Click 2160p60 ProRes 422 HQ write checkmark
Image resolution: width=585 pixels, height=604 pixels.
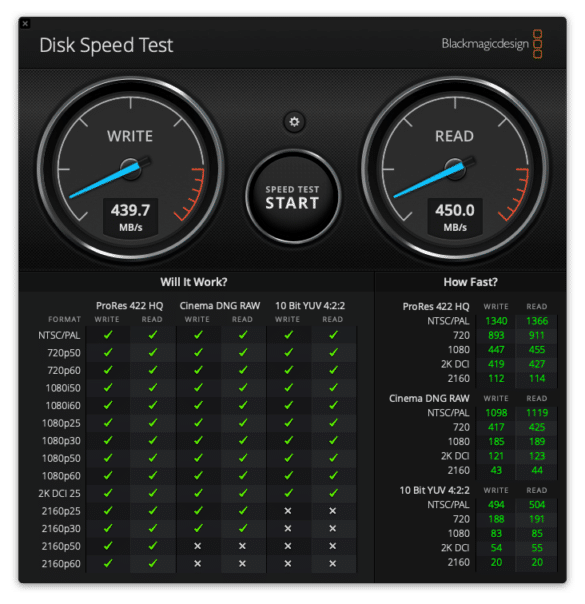108,563
